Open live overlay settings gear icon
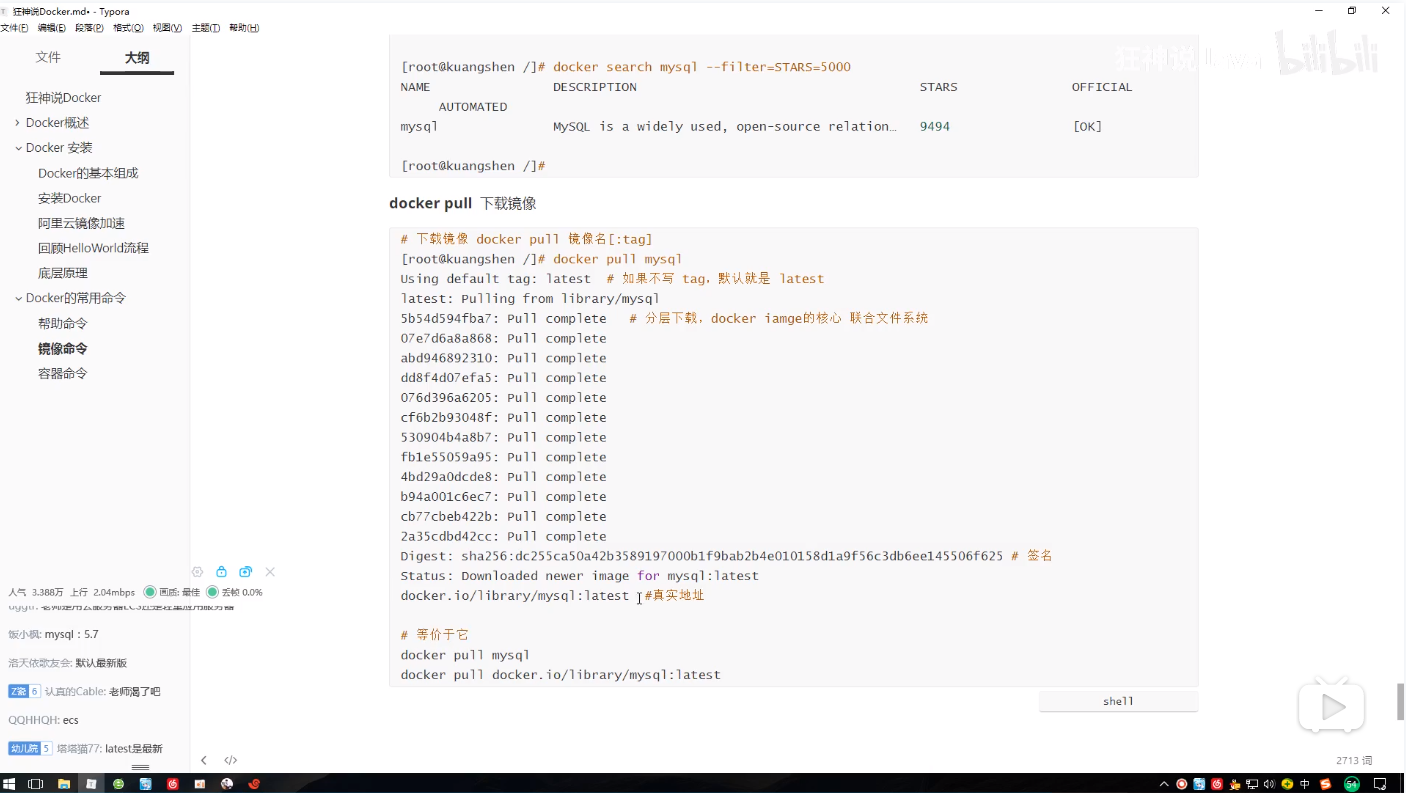Screen dimensions: 1406x793 (x=197, y=572)
